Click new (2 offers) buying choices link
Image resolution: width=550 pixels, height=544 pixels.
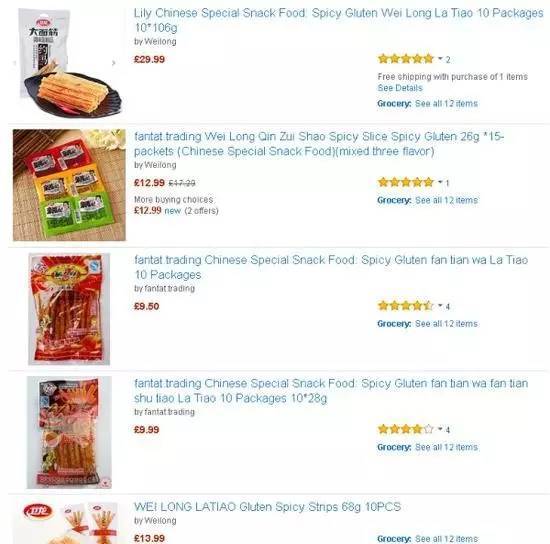pos(192,211)
